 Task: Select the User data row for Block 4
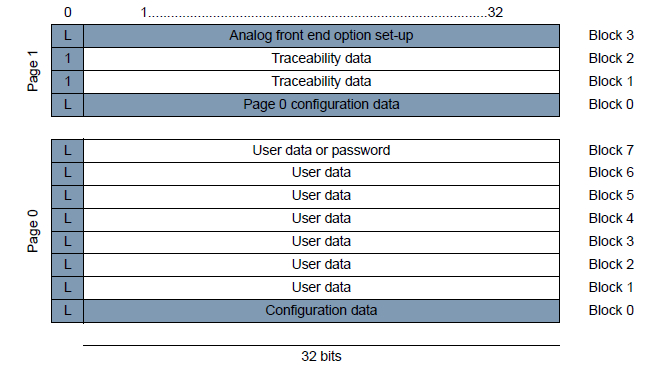(x=321, y=220)
